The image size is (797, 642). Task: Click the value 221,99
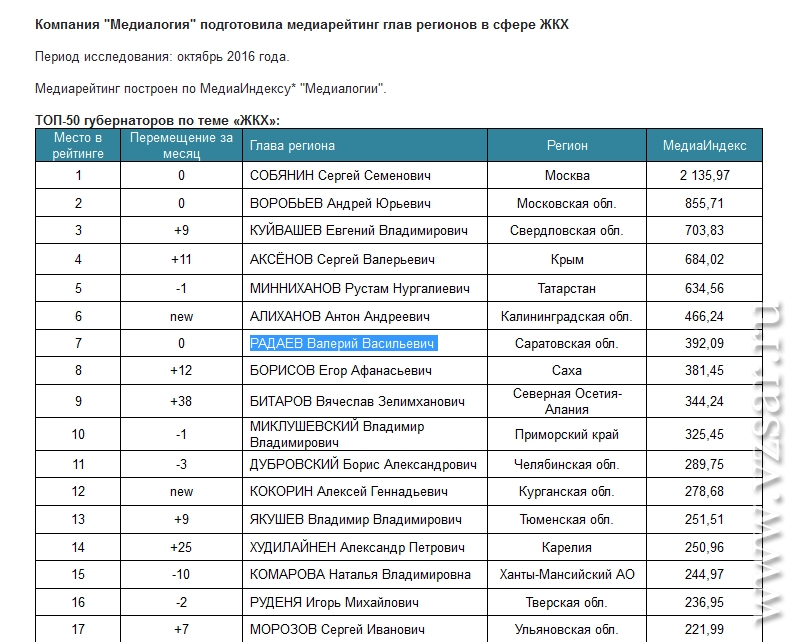pos(704,629)
